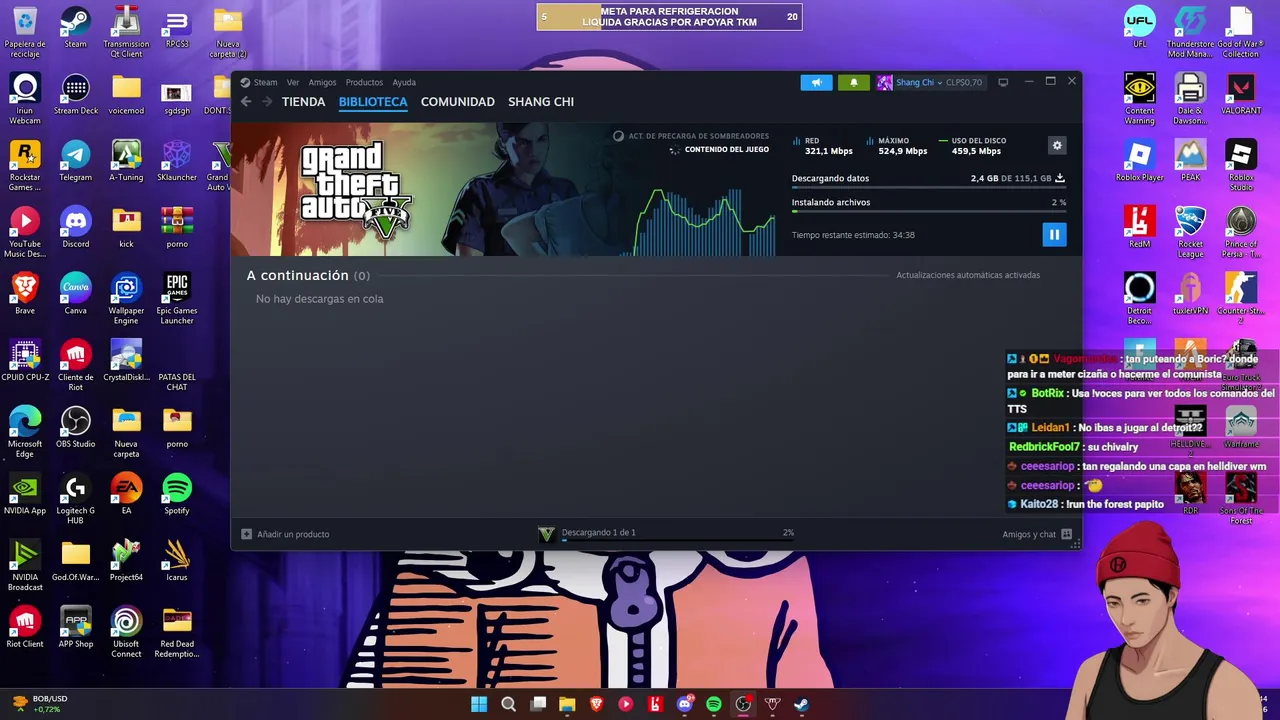Open Thunderstore Mod Manager desktop icon
This screenshot has width=1280, height=720.
tap(1190, 32)
